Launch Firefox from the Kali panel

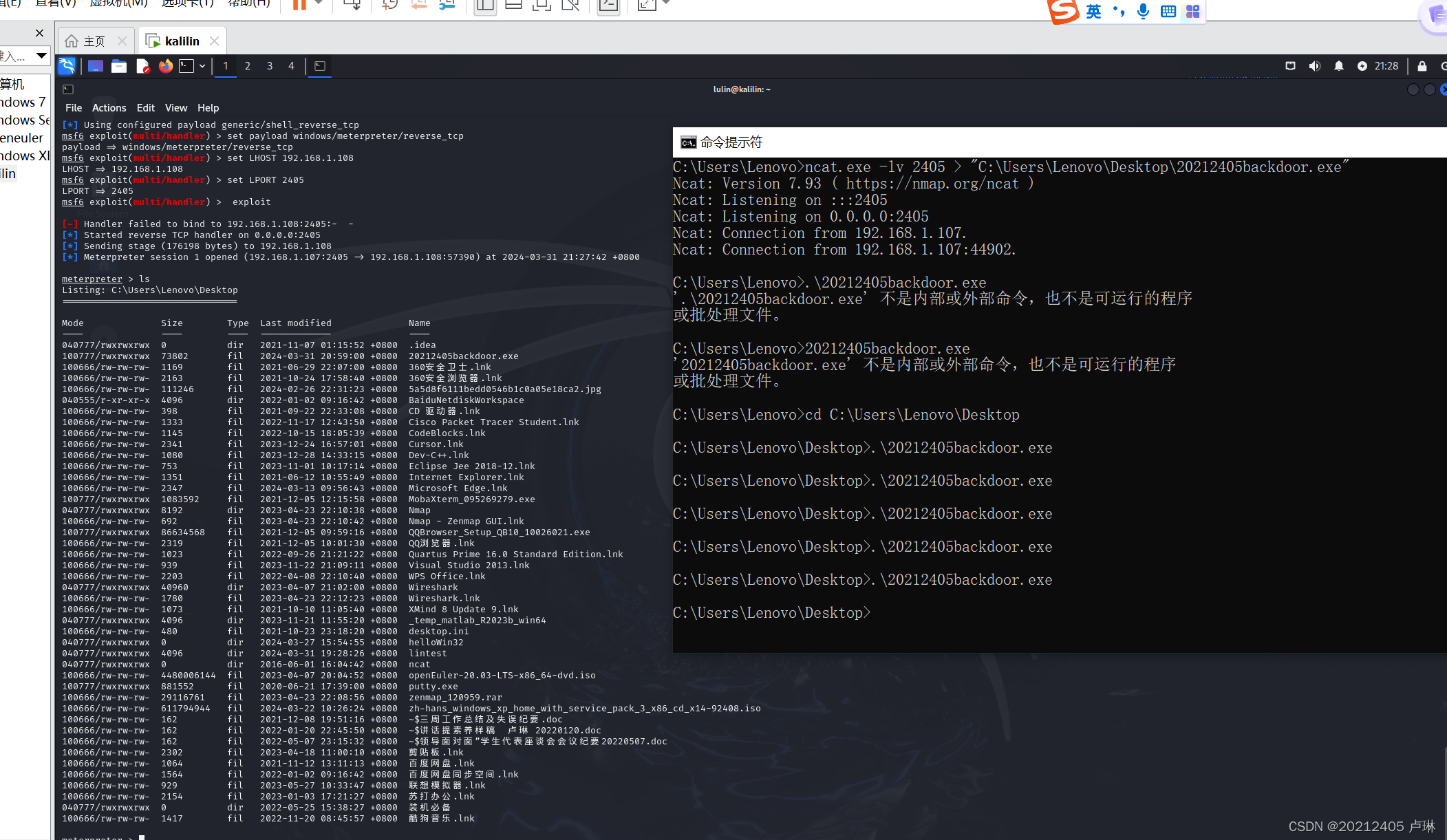(166, 66)
